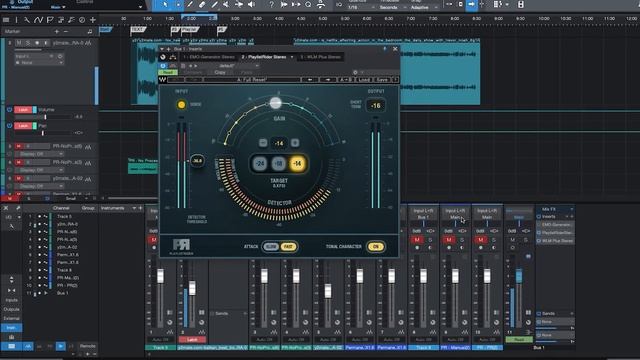640x360 pixels.
Task: Click the plus Add Tracks icon
Action: click(93, 20)
